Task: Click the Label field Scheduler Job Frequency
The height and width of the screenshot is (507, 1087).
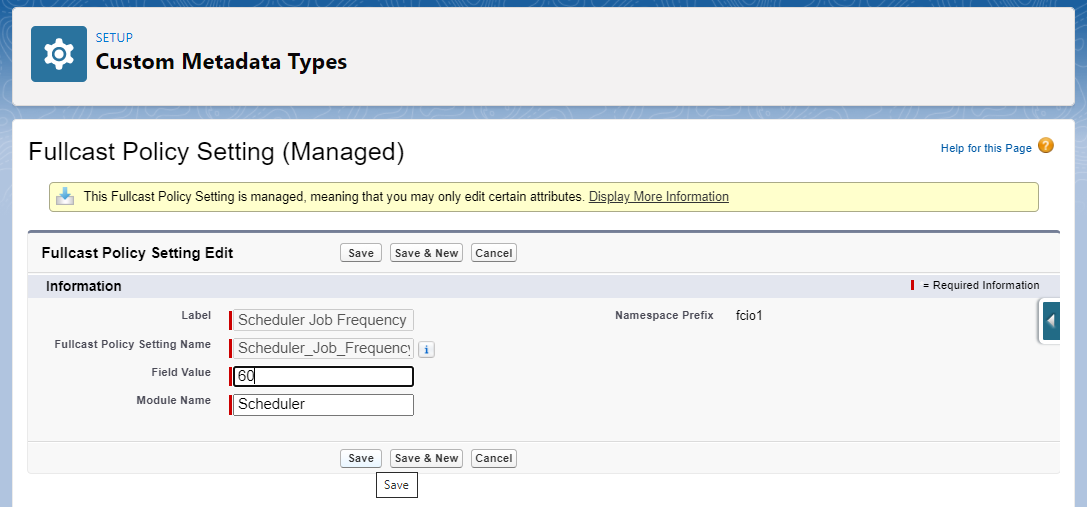Action: [x=323, y=320]
